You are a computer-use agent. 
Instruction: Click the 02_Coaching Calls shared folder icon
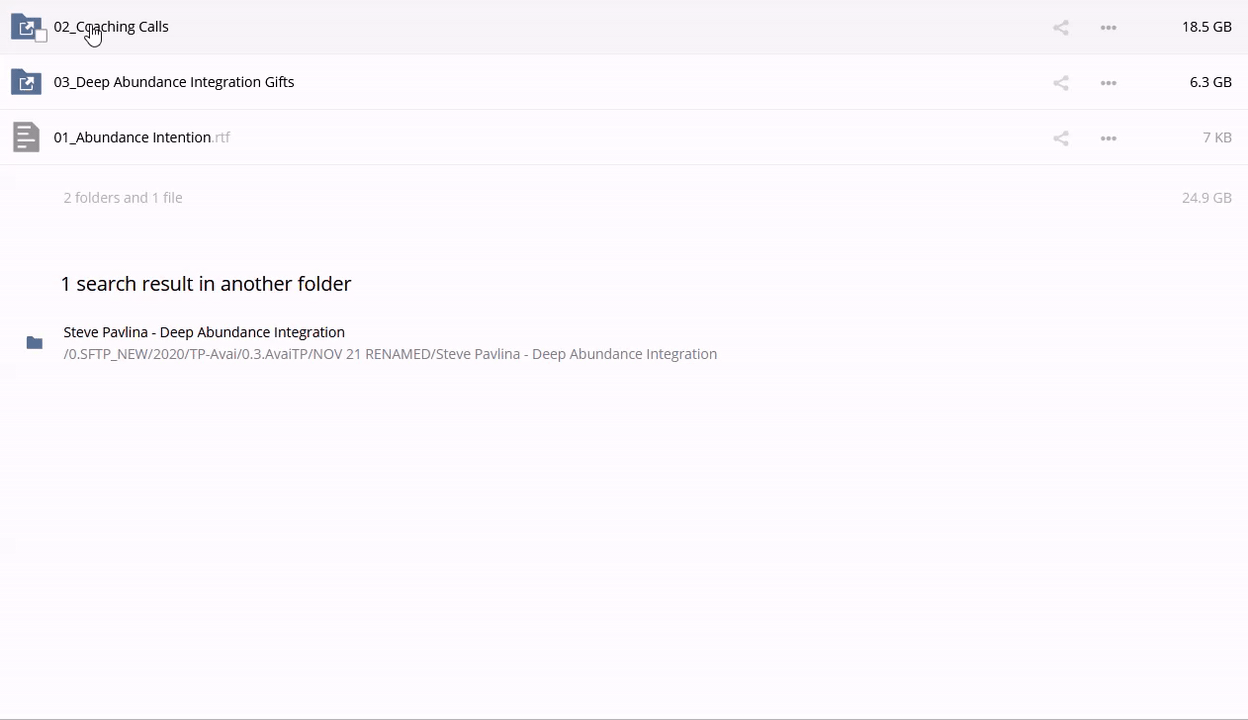tap(25, 26)
